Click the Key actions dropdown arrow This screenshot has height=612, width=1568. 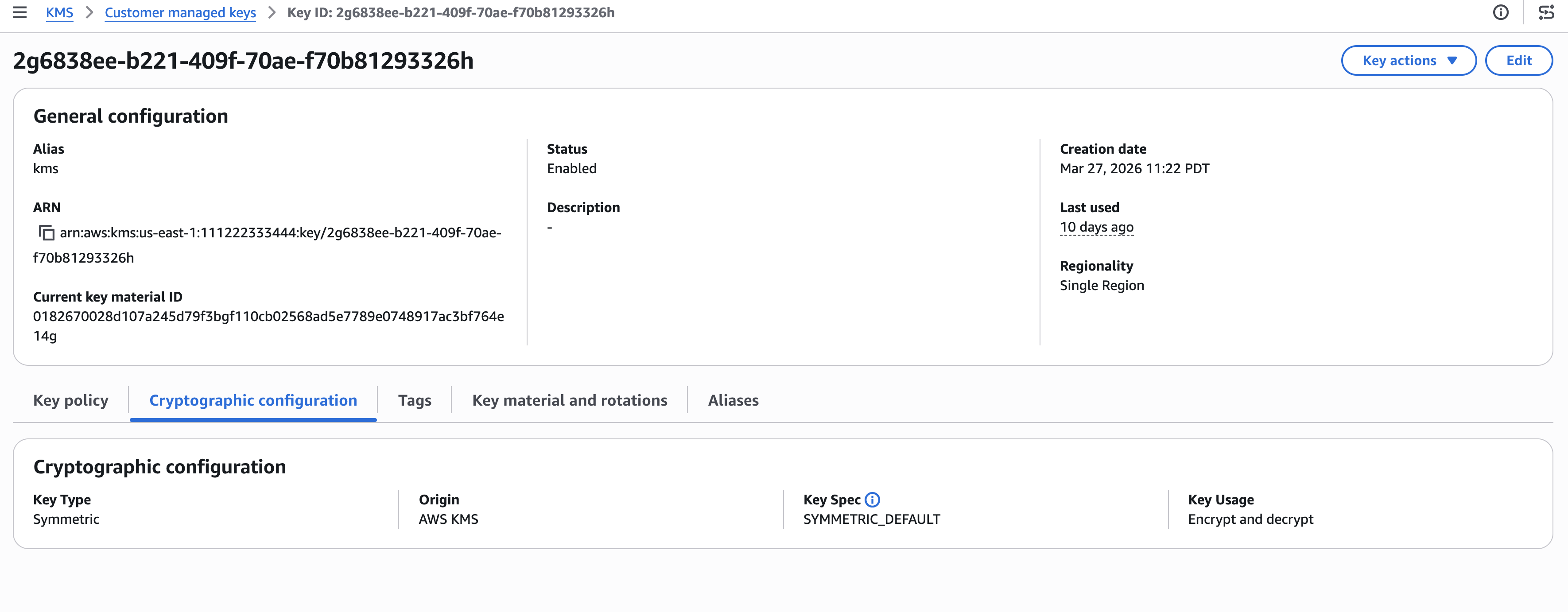click(1452, 60)
